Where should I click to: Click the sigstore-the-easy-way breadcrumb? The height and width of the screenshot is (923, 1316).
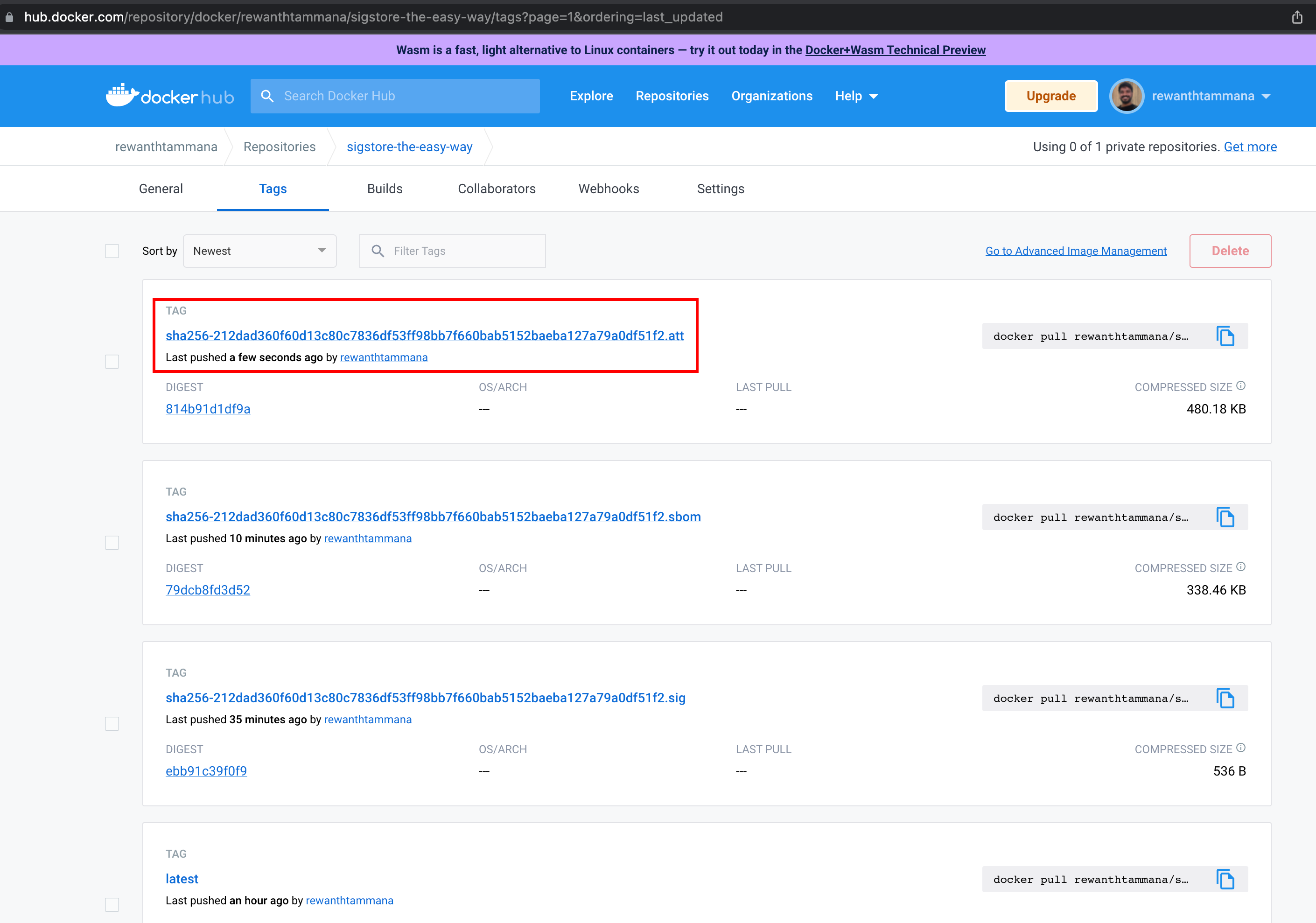point(409,147)
